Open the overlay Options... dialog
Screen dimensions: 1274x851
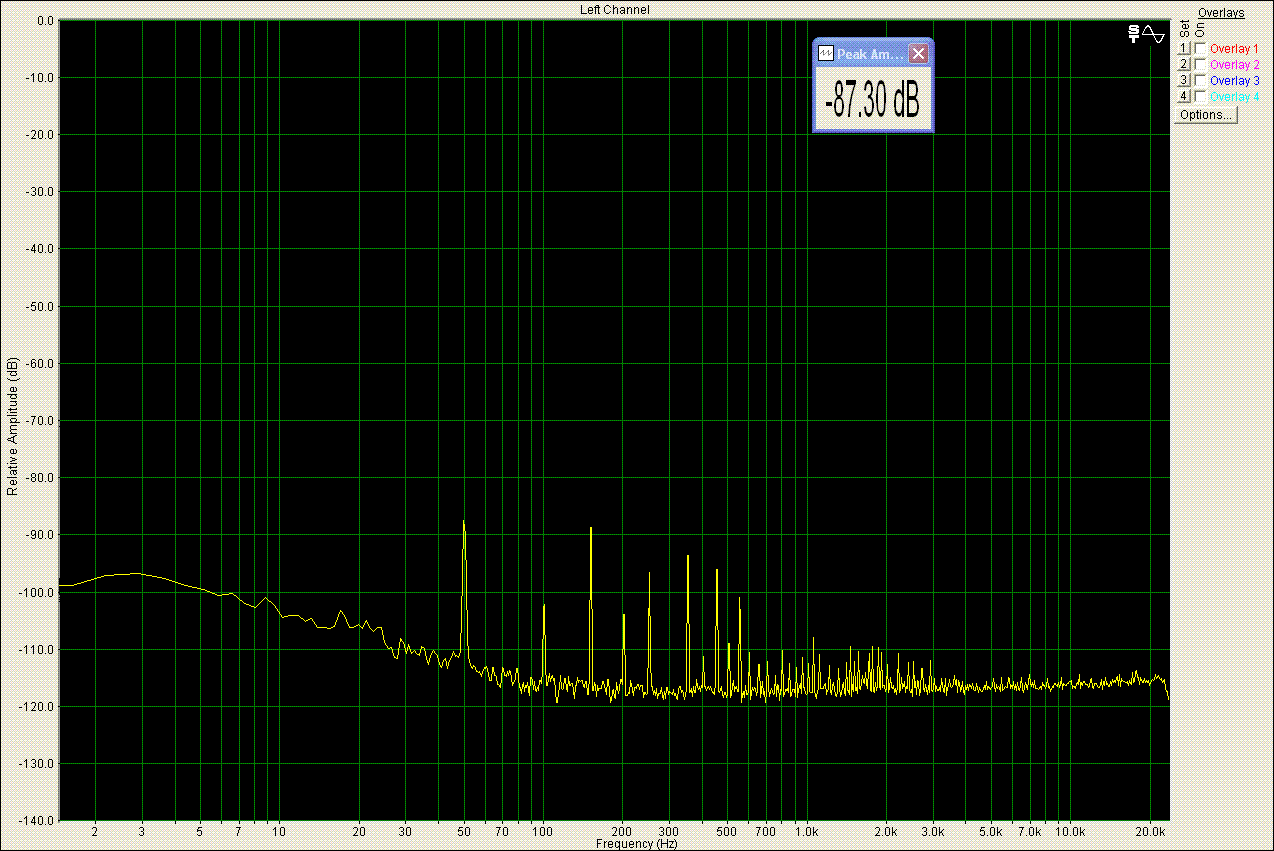[x=1206, y=115]
